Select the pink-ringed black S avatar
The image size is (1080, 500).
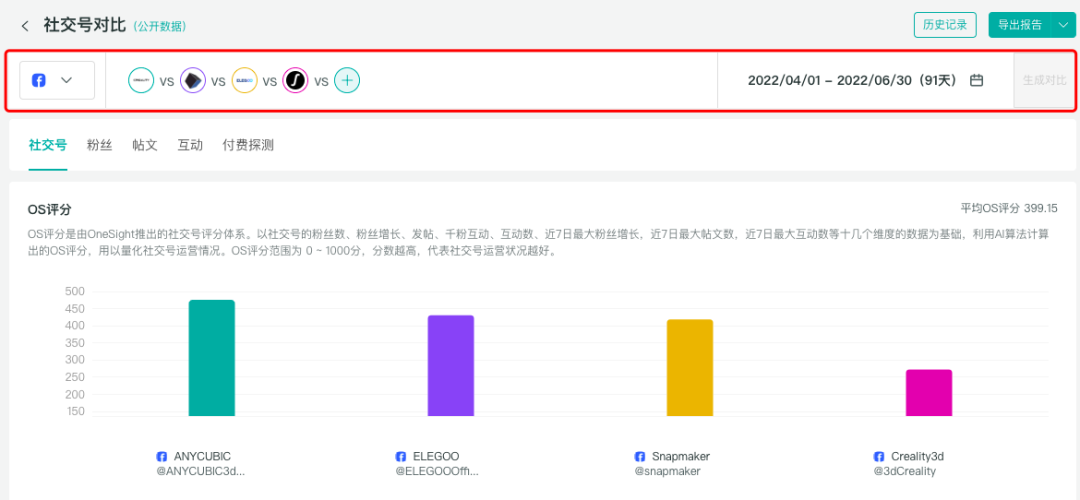[x=295, y=81]
